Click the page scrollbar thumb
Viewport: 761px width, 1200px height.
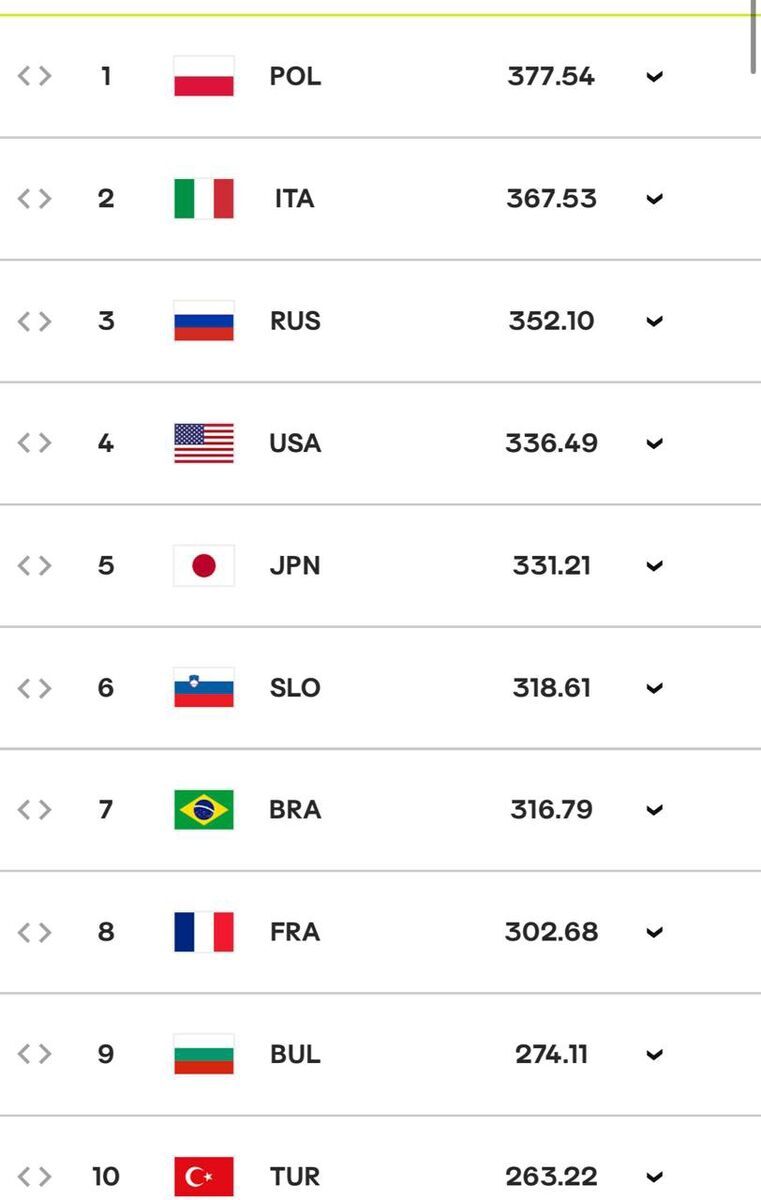click(756, 35)
